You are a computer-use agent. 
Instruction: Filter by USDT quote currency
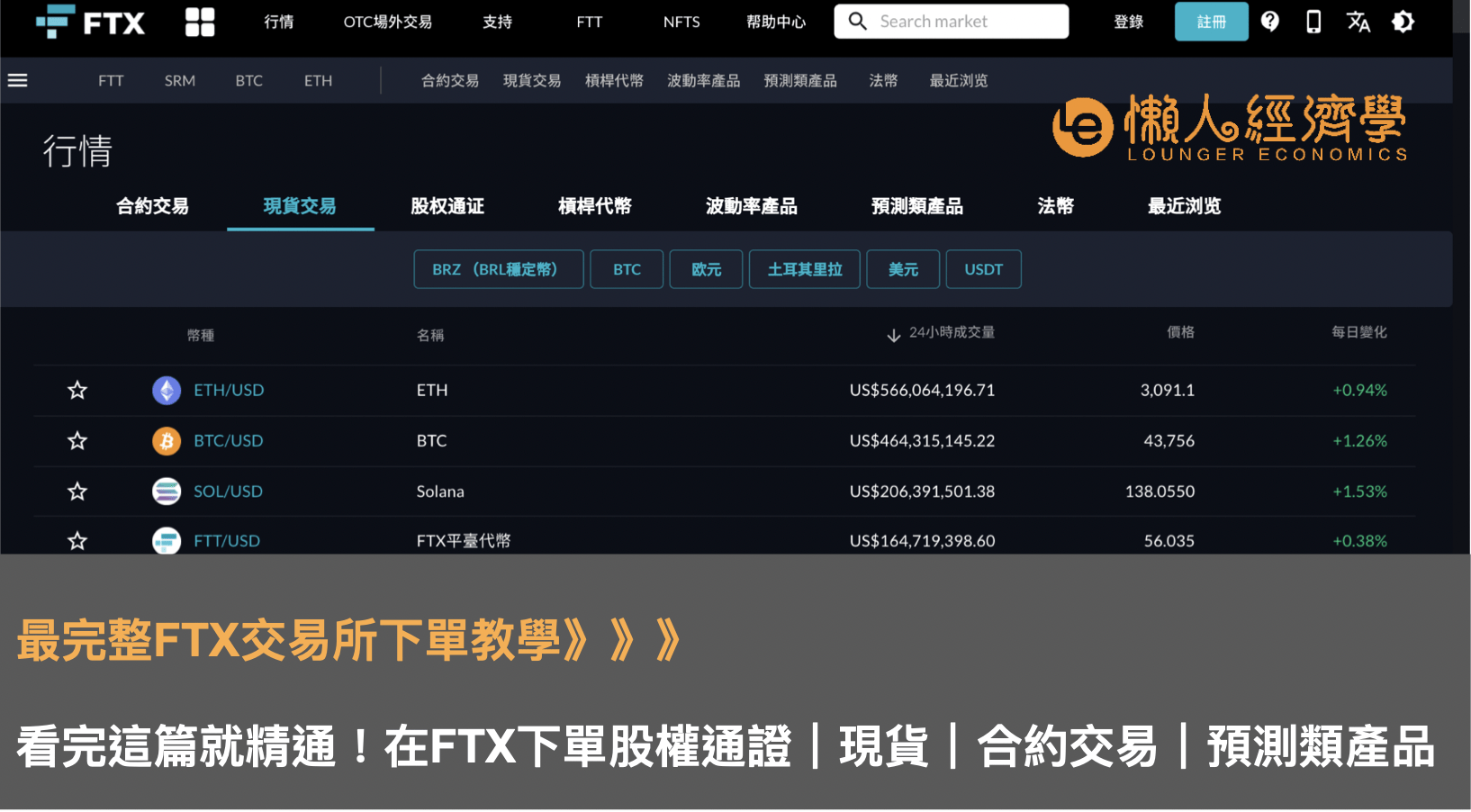[984, 269]
